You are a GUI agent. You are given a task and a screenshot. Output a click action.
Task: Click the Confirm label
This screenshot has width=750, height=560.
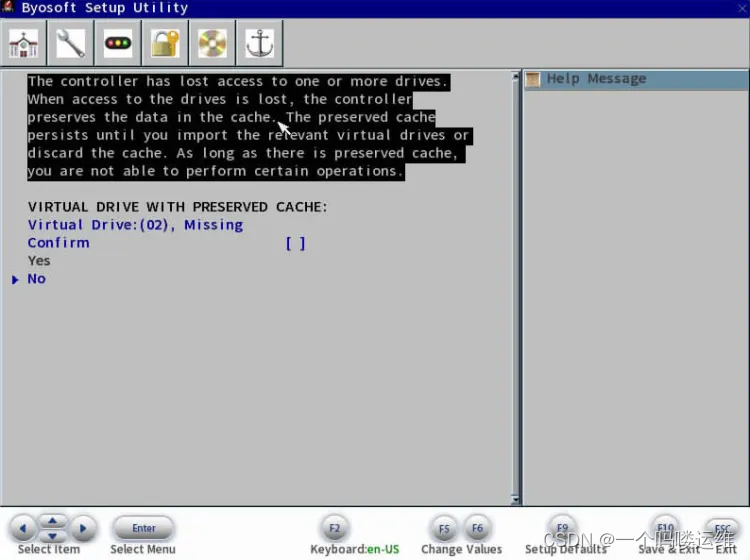pos(58,243)
